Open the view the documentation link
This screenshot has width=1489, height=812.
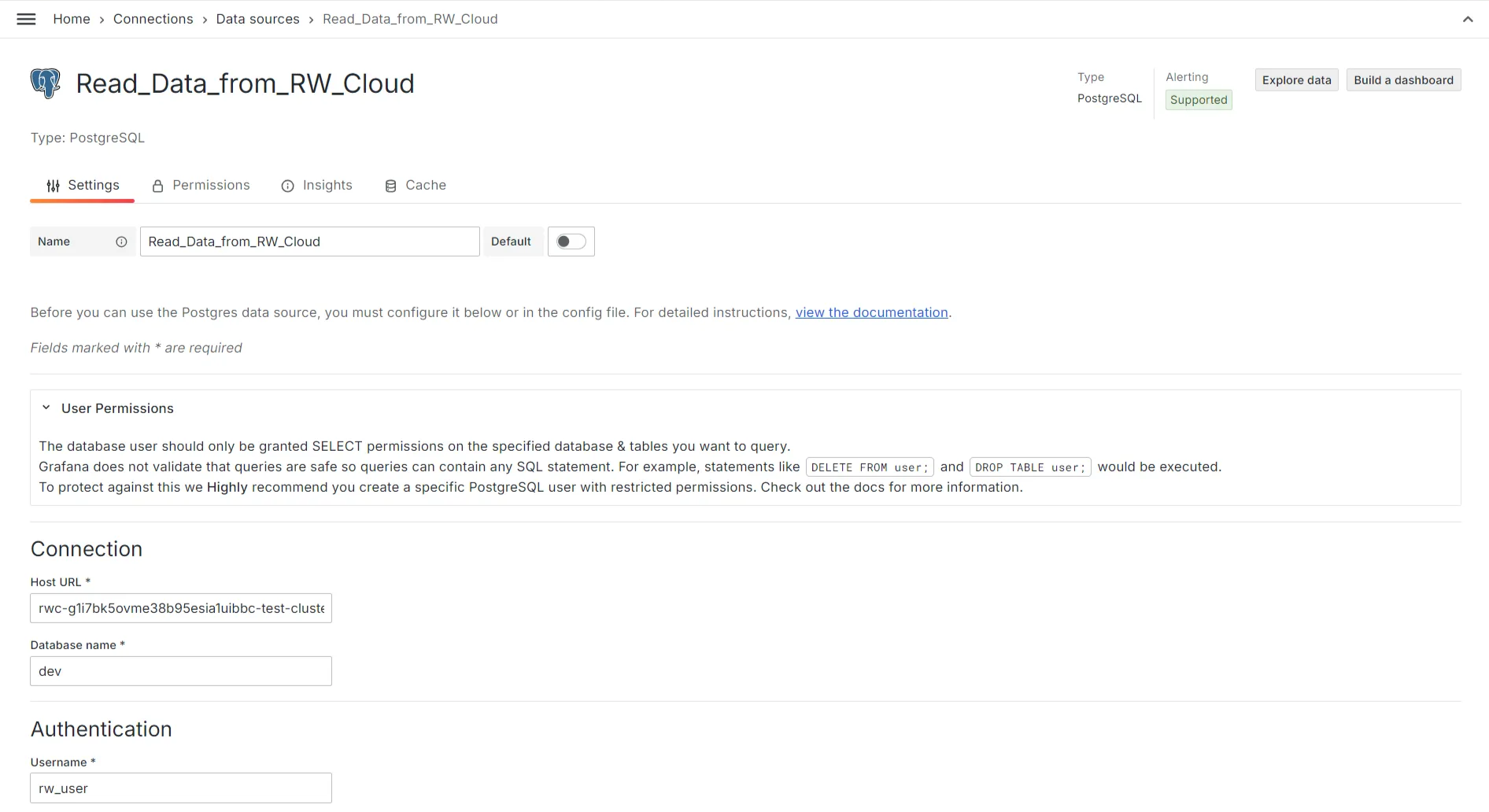point(871,312)
